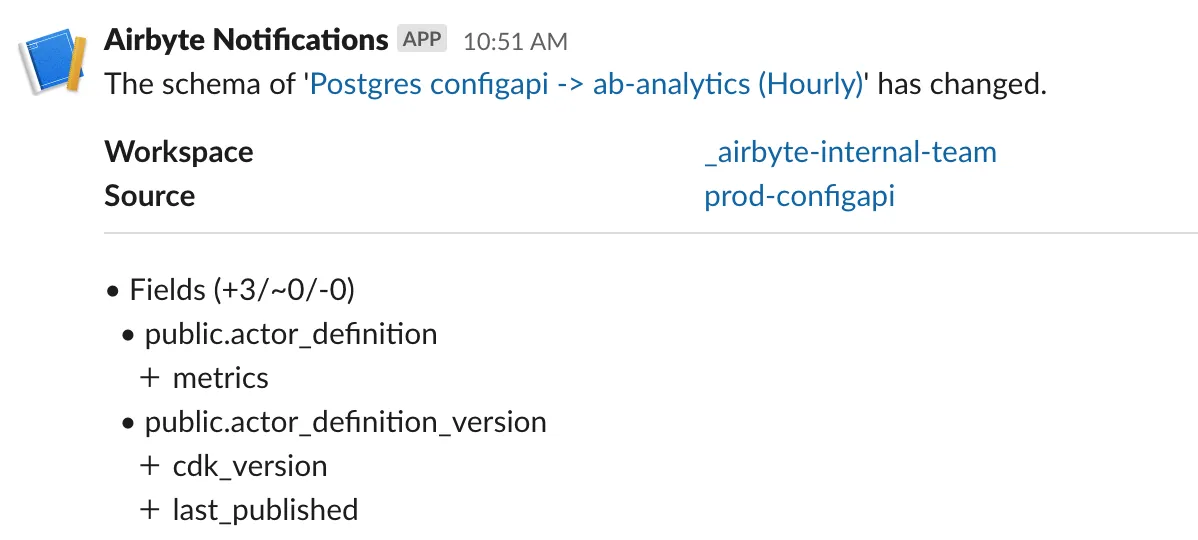Open the Airbyte Notifications sender name
1198x540 pixels.
click(246, 40)
